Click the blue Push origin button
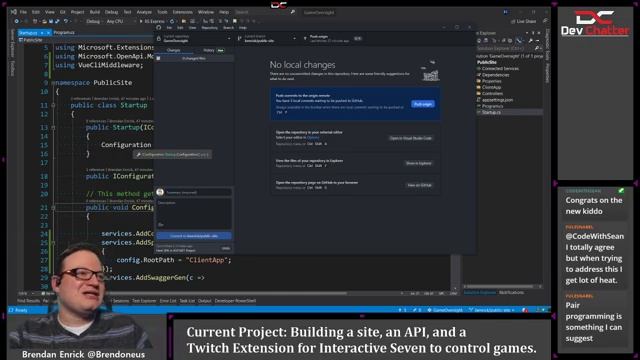 [x=423, y=104]
